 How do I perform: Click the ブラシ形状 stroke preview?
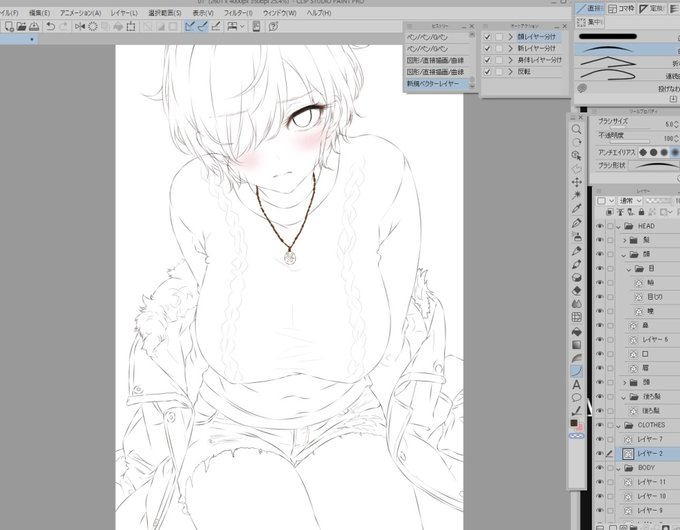pos(654,166)
